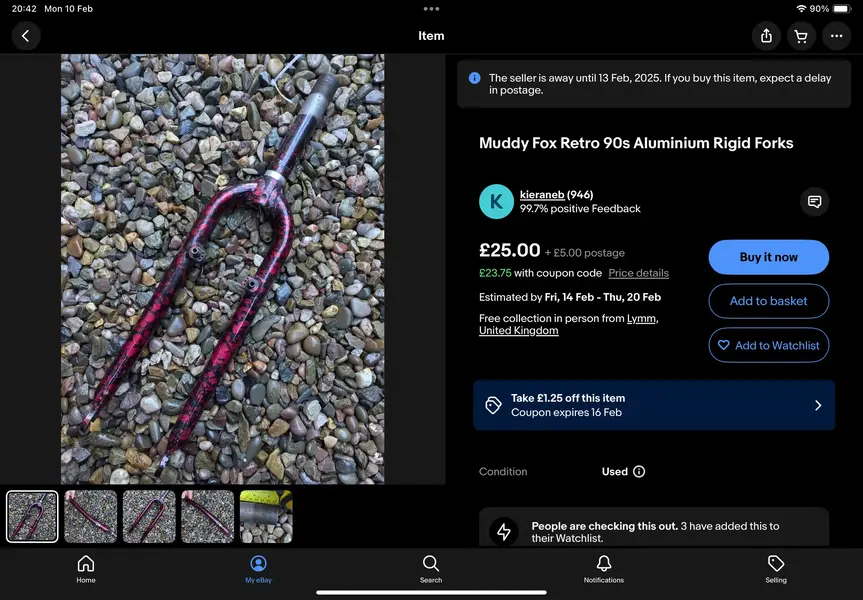Image resolution: width=863 pixels, height=600 pixels.
Task: Select the third photo thumbnail
Action: pyautogui.click(x=149, y=516)
